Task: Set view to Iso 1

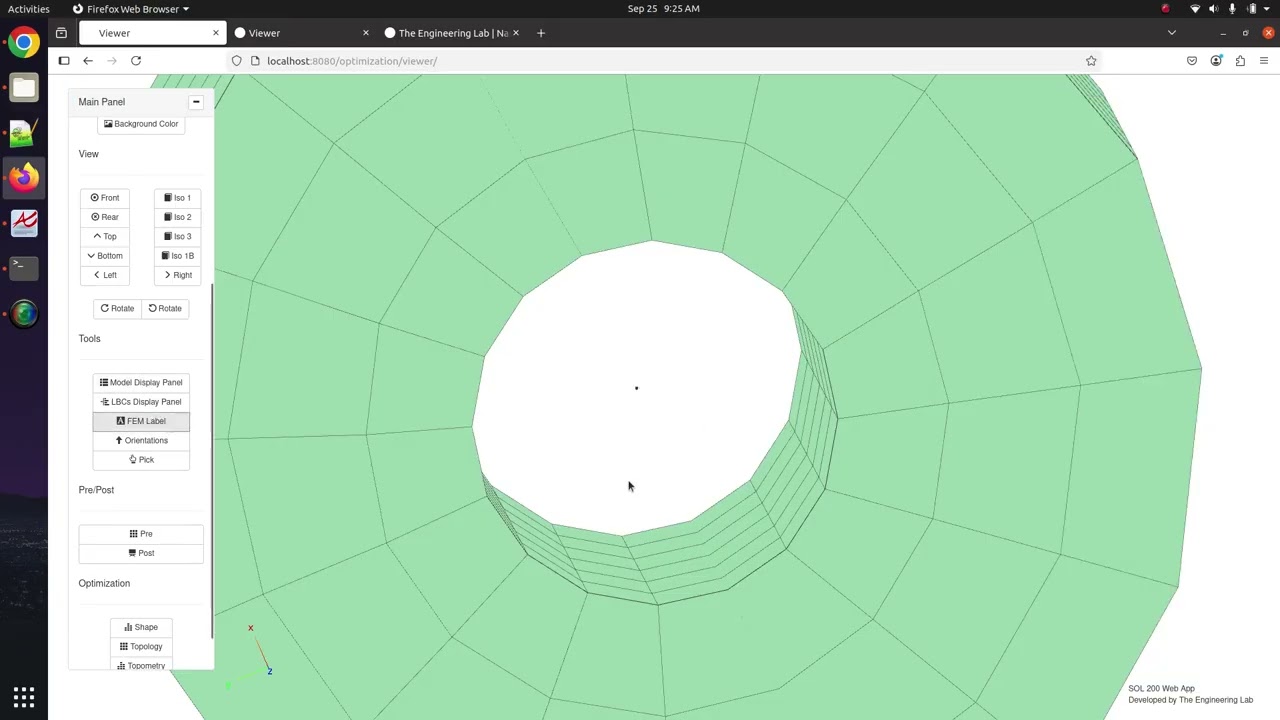Action: click(178, 198)
